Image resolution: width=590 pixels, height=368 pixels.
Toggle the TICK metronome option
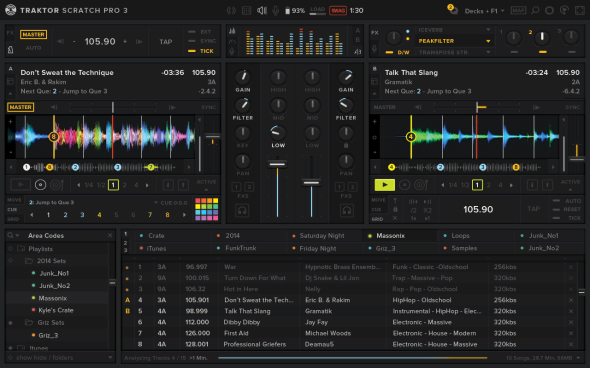pos(201,51)
